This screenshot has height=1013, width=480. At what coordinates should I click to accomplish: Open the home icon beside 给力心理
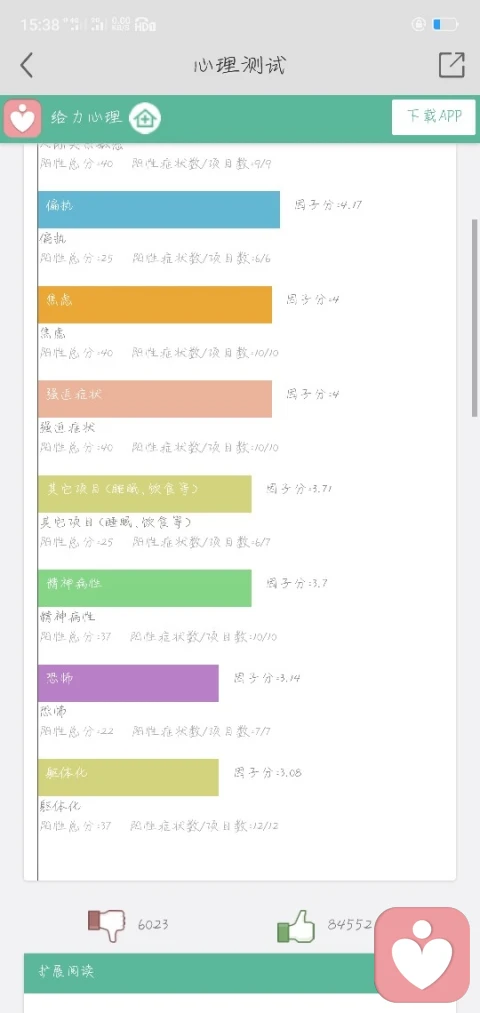point(145,118)
